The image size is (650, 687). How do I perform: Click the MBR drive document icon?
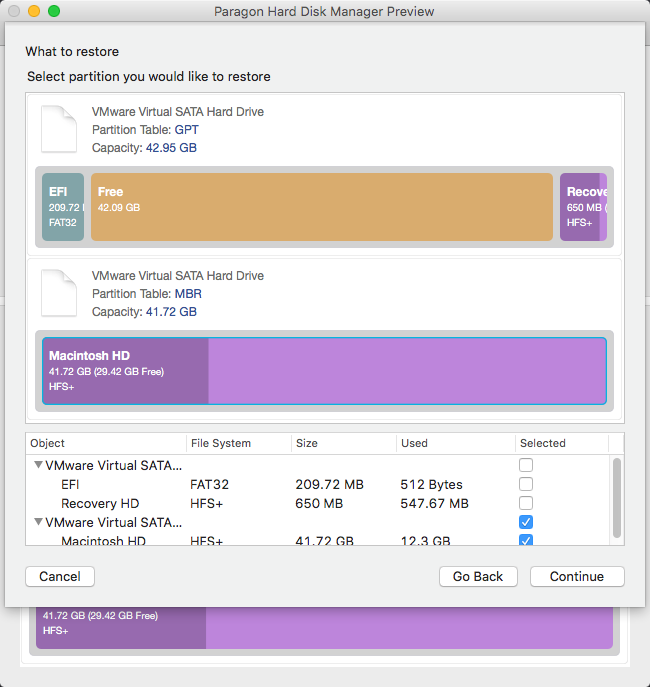59,293
